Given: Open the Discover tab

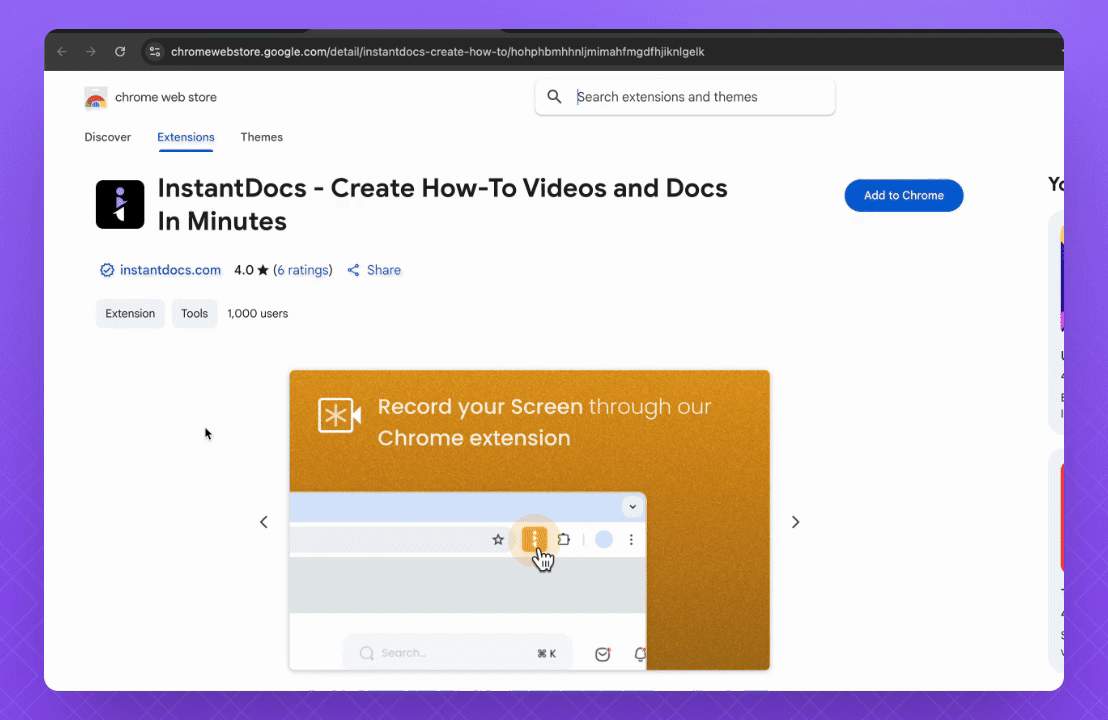Looking at the screenshot, I should click(x=107, y=137).
